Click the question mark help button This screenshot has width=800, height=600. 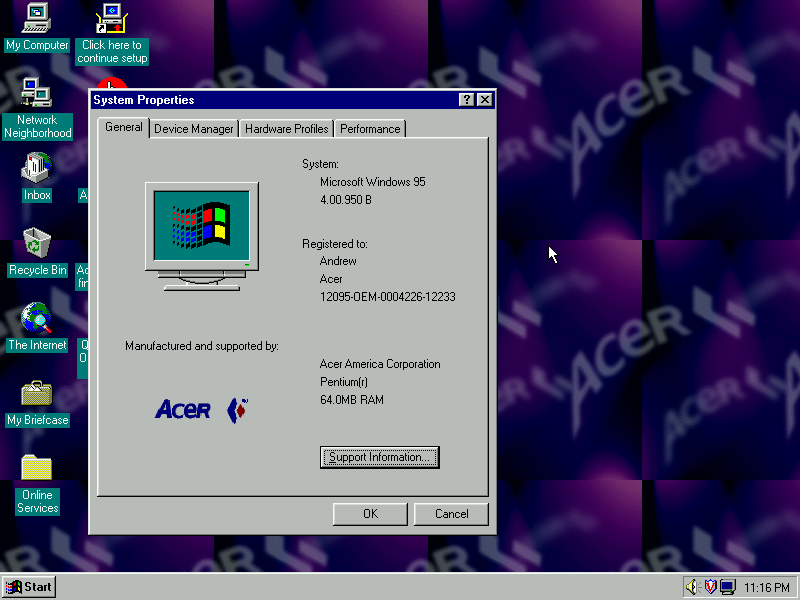point(467,100)
